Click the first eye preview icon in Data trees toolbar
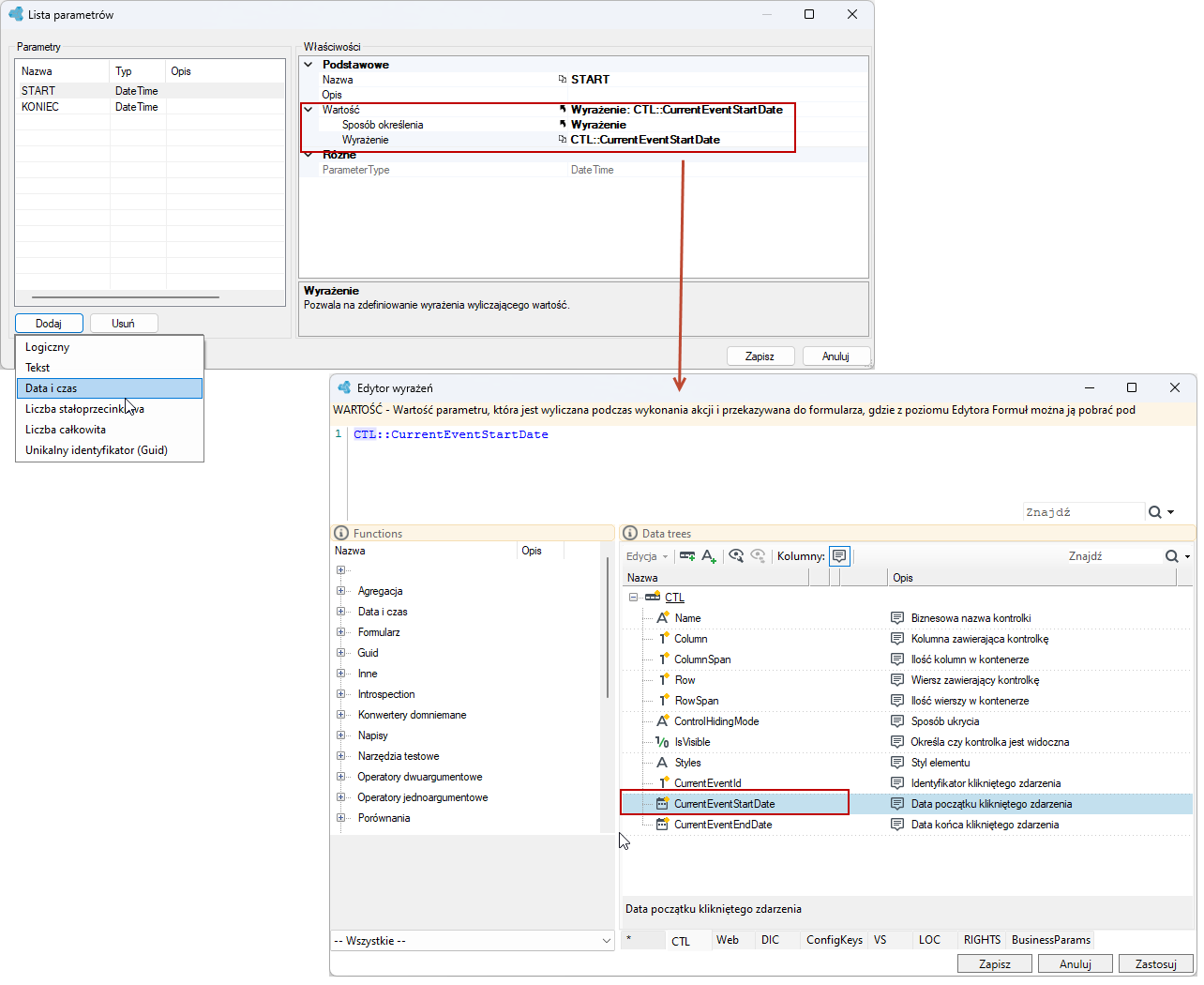The image size is (1204, 985). coord(736,556)
